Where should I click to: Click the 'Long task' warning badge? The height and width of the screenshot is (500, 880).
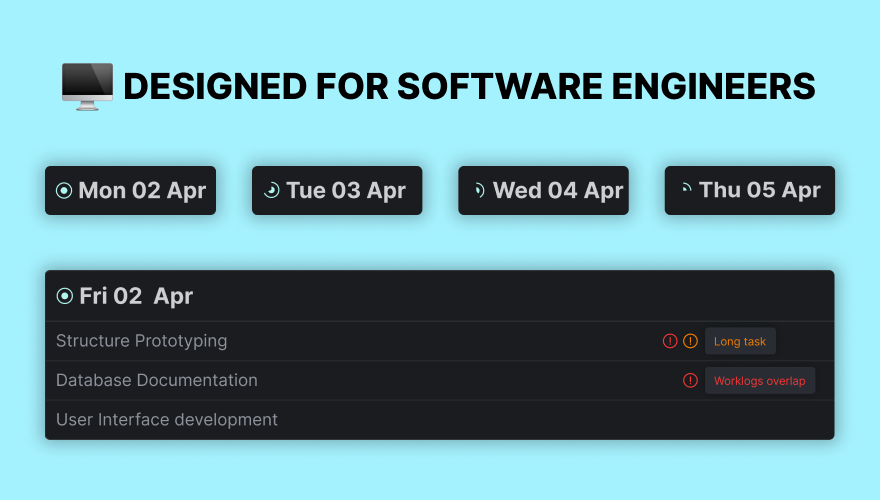point(740,341)
